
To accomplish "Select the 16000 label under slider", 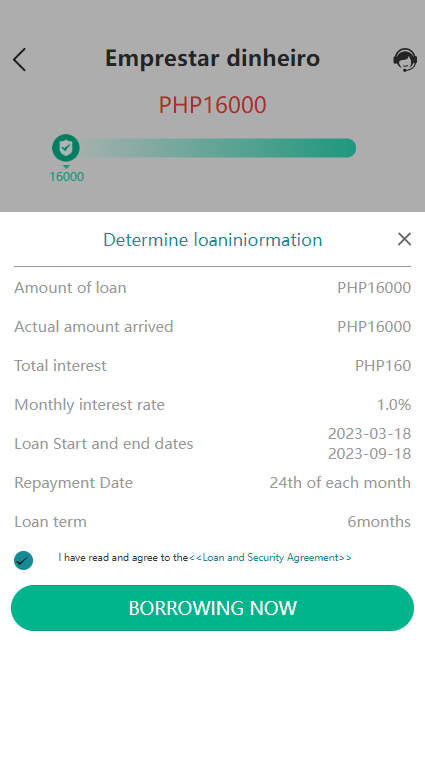I will tap(66, 176).
